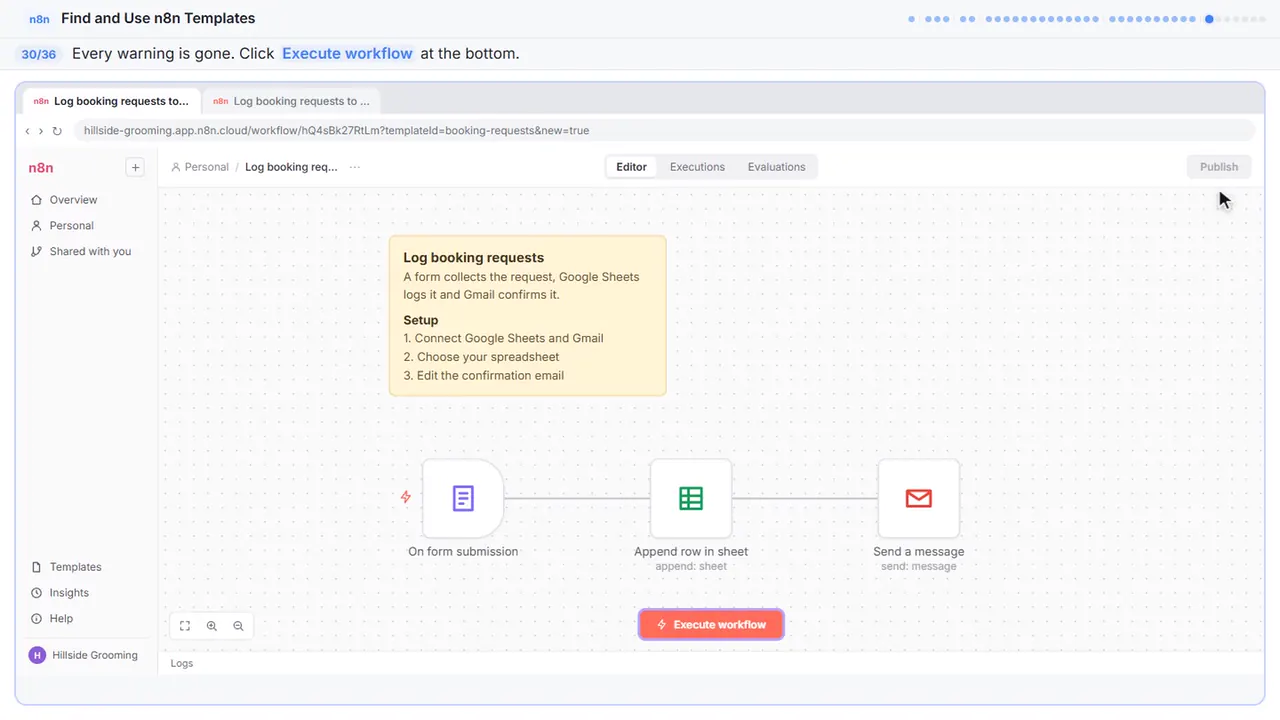Click the red trigger lightning bolt icon
This screenshot has width=1280, height=720.
(x=406, y=497)
